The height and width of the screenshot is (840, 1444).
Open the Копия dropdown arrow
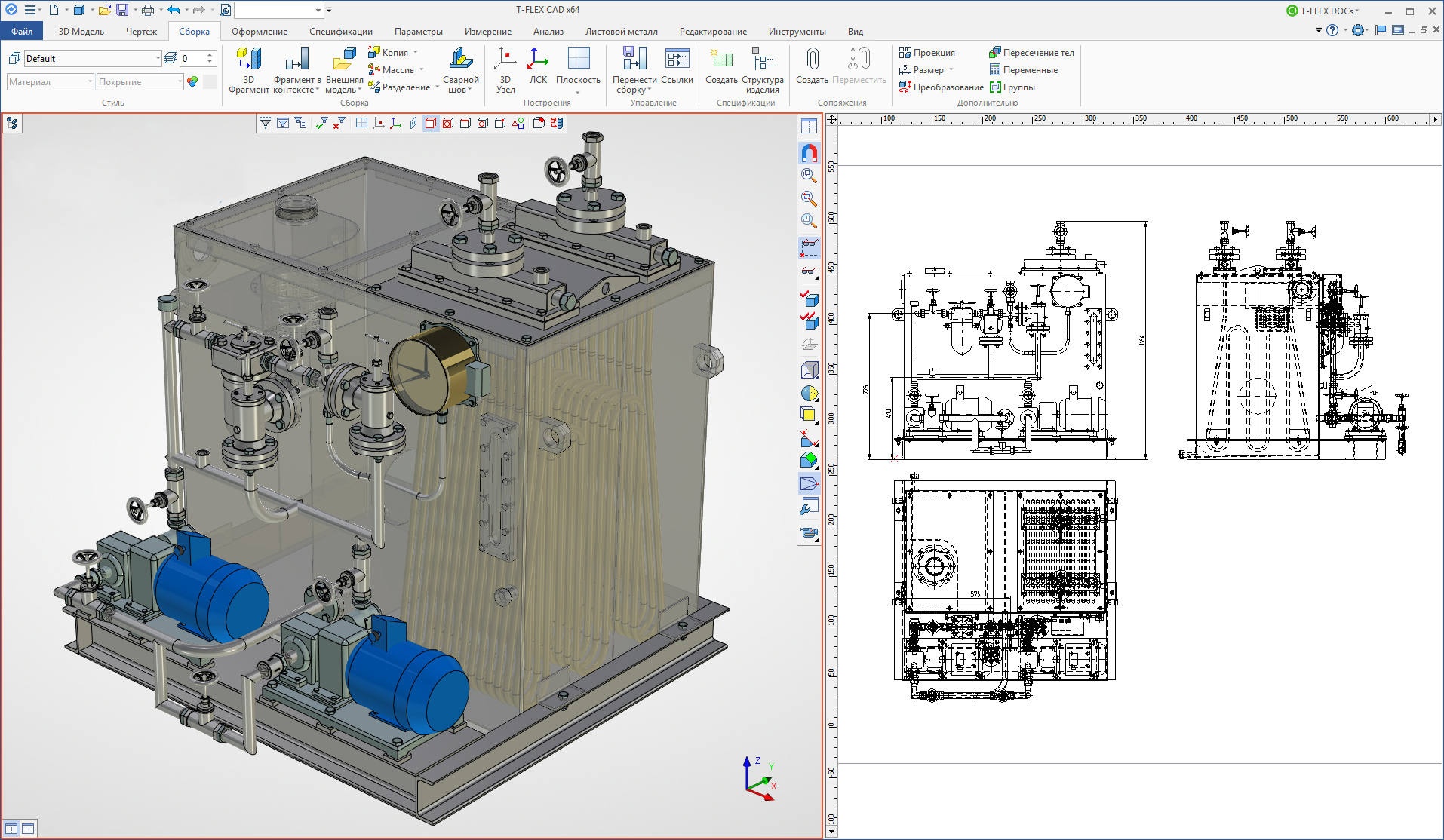click(x=416, y=53)
